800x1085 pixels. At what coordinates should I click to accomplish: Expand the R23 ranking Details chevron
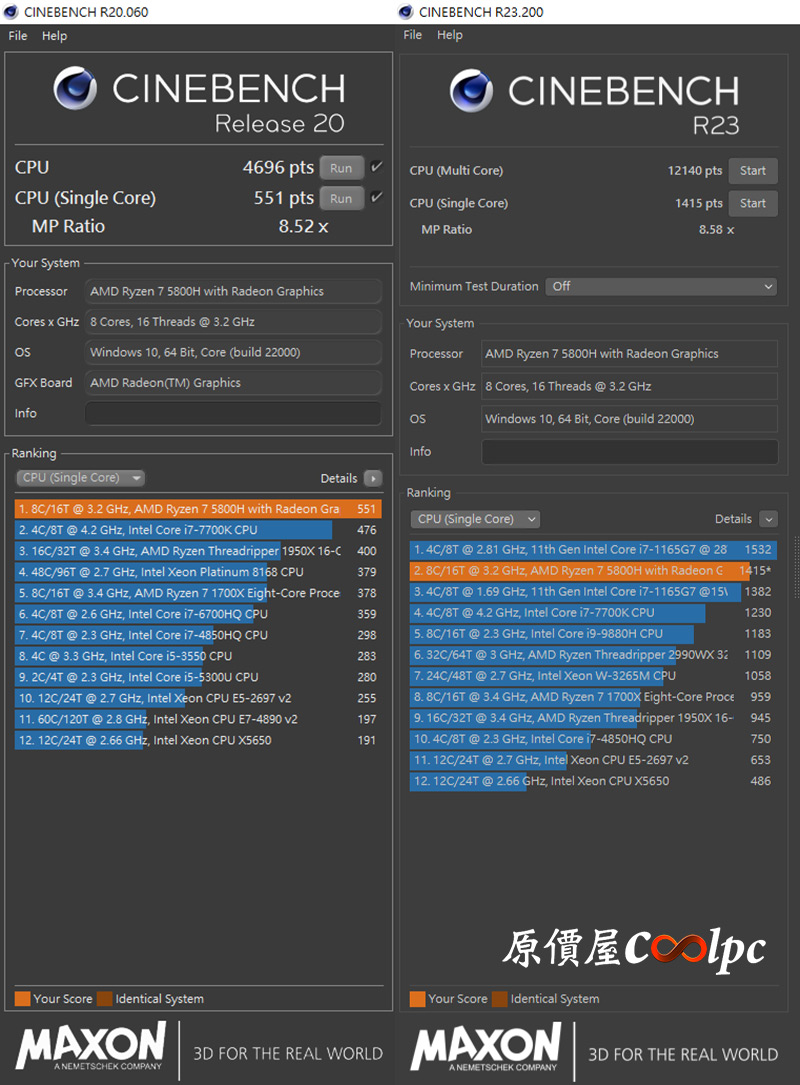click(768, 519)
